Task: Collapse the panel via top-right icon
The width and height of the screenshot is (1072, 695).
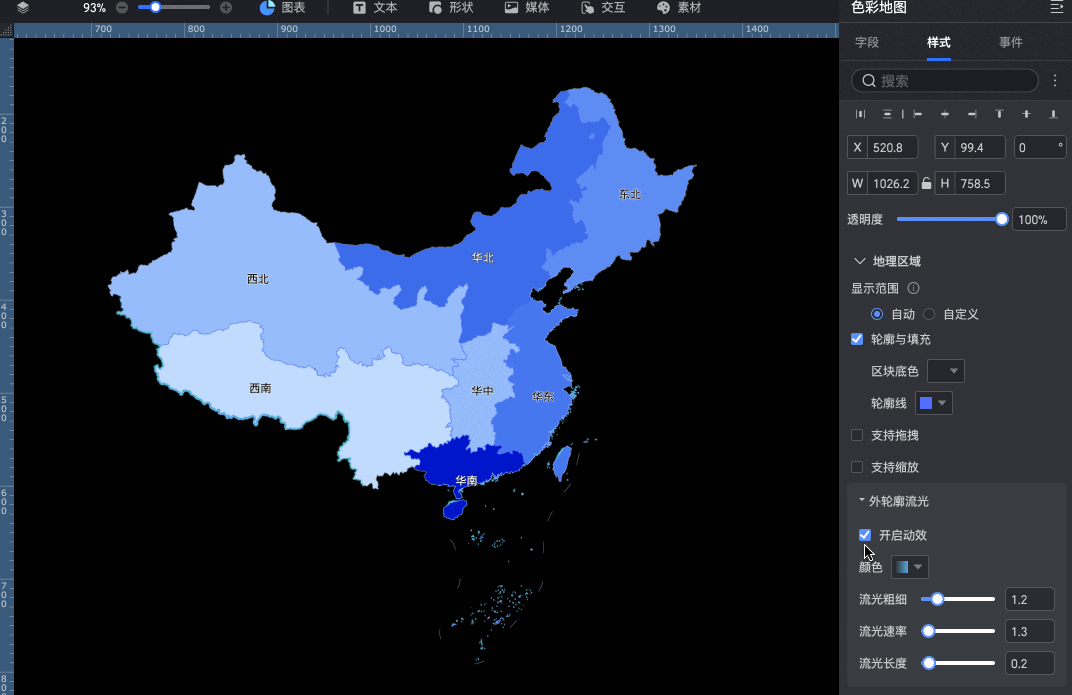Action: [1056, 8]
